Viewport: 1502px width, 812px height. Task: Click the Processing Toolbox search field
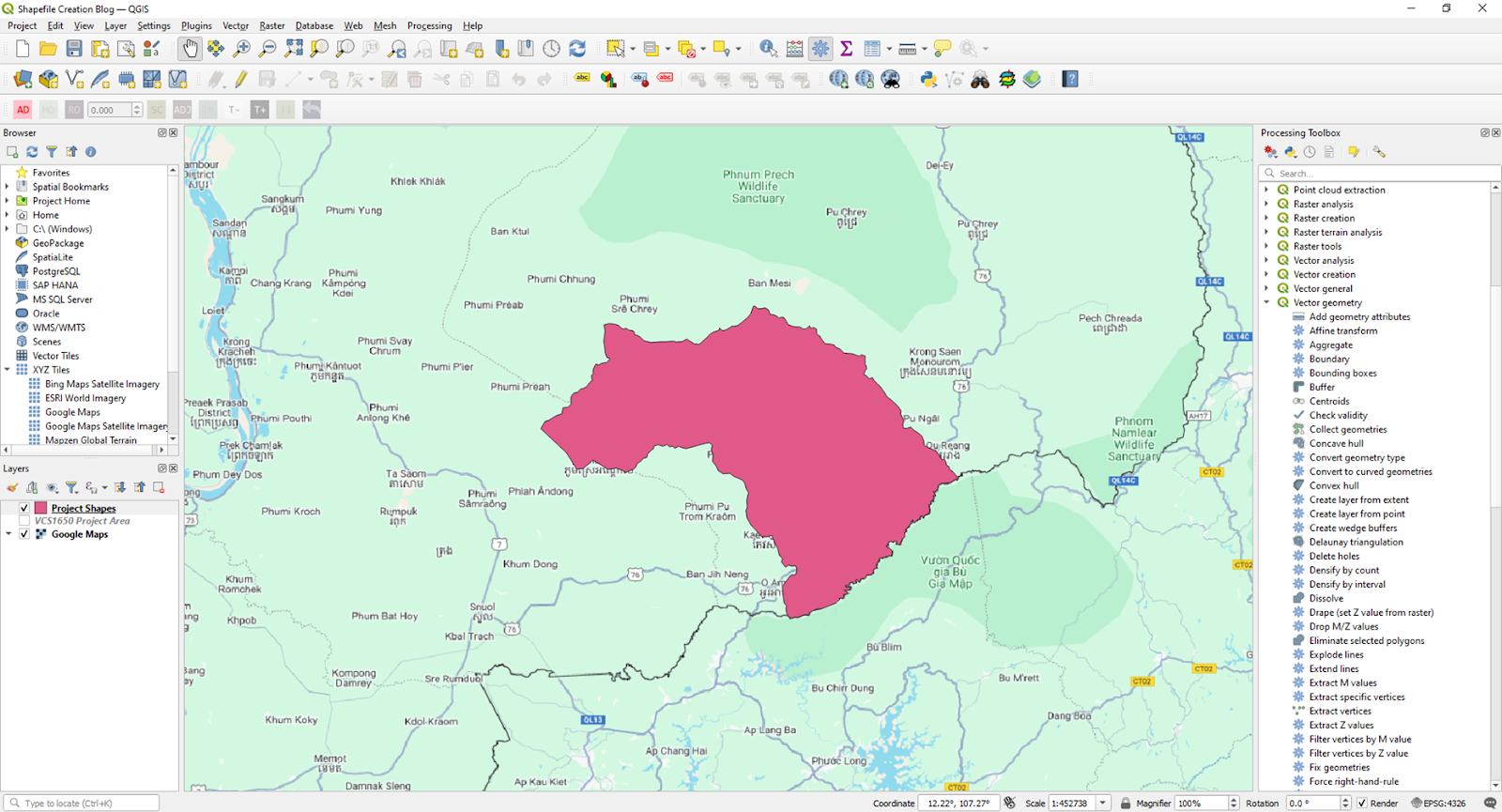point(1378,173)
